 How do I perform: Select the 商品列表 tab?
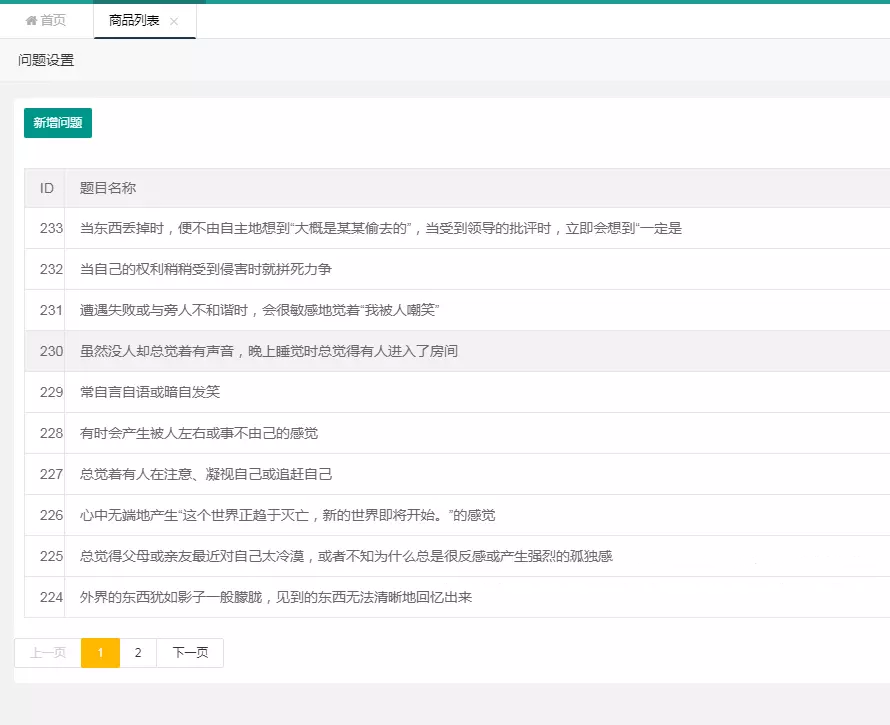(134, 21)
